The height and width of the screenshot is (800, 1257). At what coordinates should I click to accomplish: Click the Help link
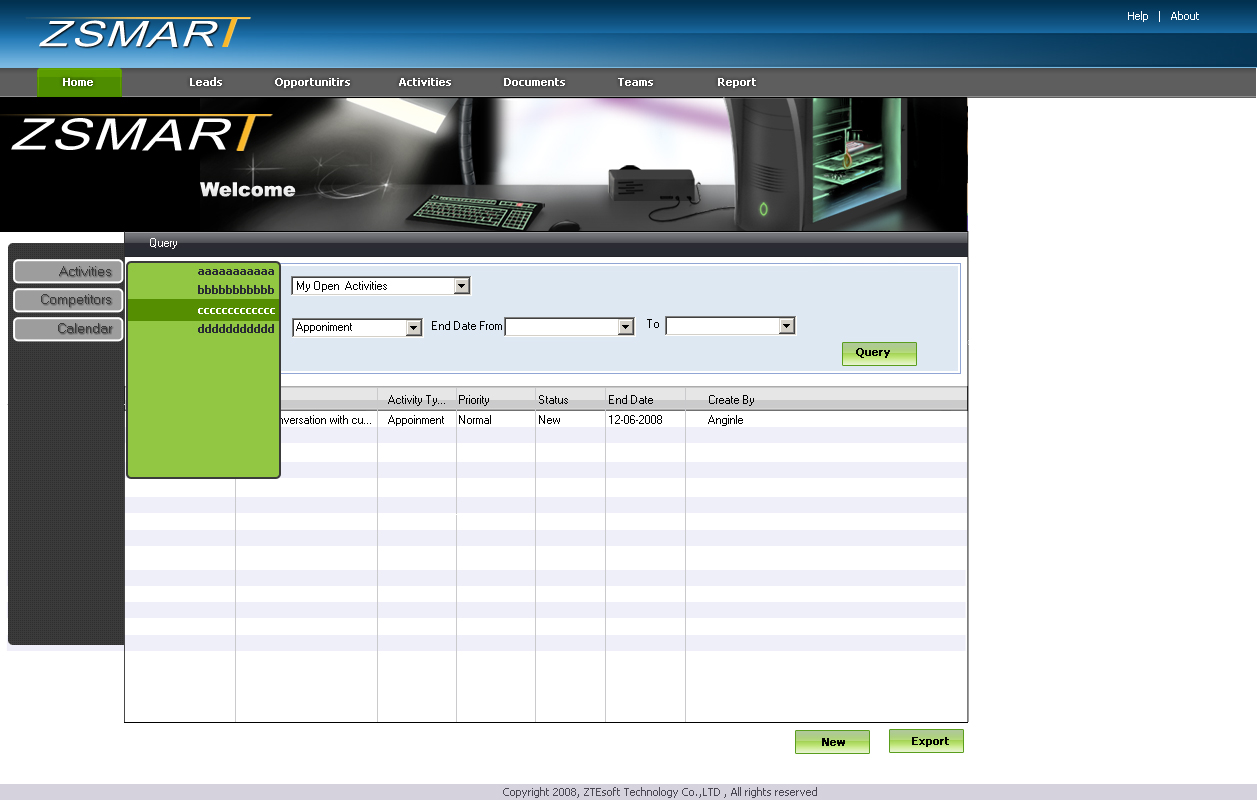pyautogui.click(x=1137, y=16)
